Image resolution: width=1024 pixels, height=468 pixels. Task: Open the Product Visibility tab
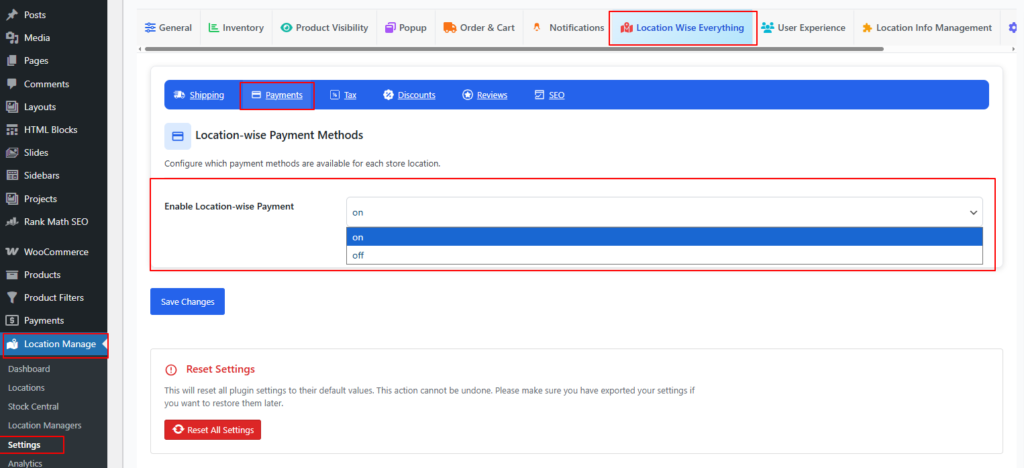pyautogui.click(x=324, y=28)
